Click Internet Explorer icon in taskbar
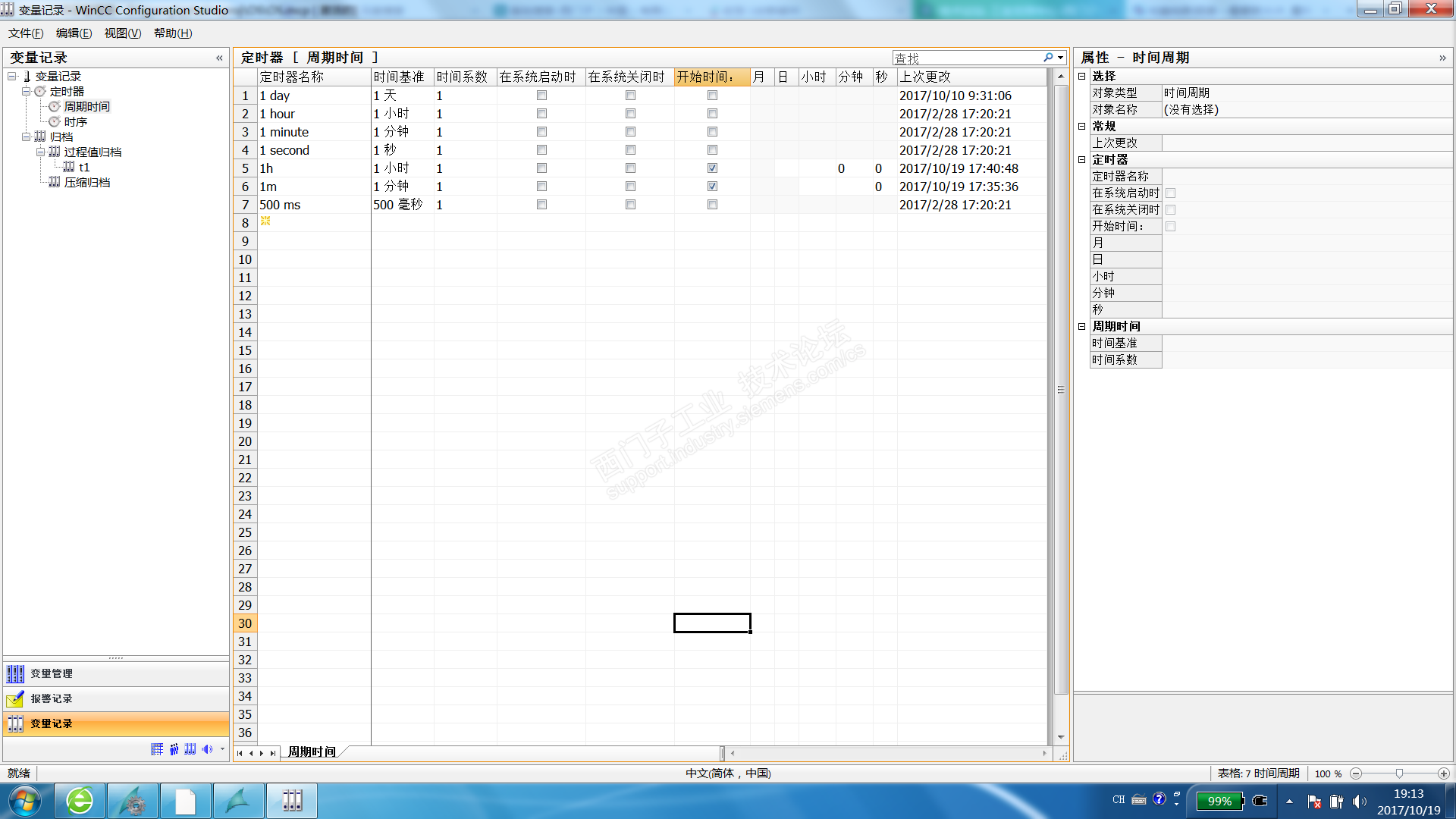The width and height of the screenshot is (1456, 819). [x=80, y=801]
